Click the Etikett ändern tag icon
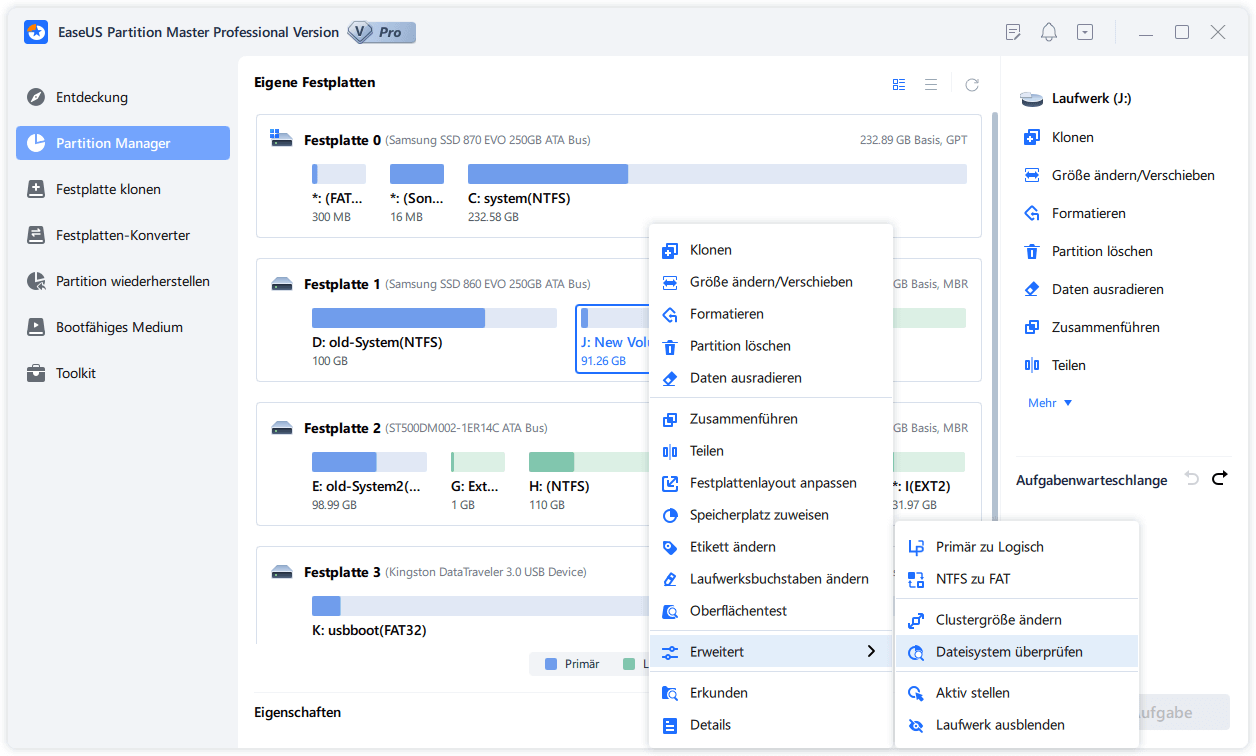1256x756 pixels. pos(670,547)
